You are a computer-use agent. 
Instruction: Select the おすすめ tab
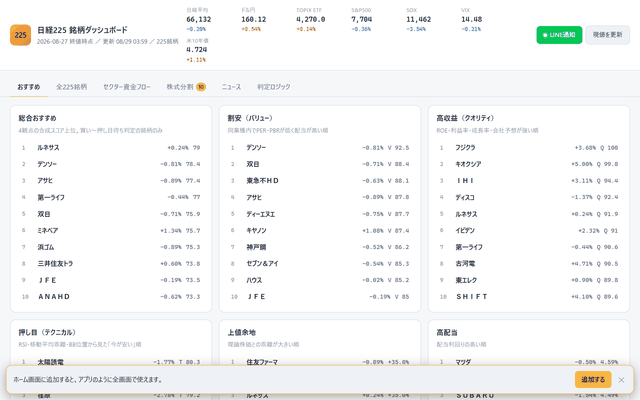tap(29, 87)
